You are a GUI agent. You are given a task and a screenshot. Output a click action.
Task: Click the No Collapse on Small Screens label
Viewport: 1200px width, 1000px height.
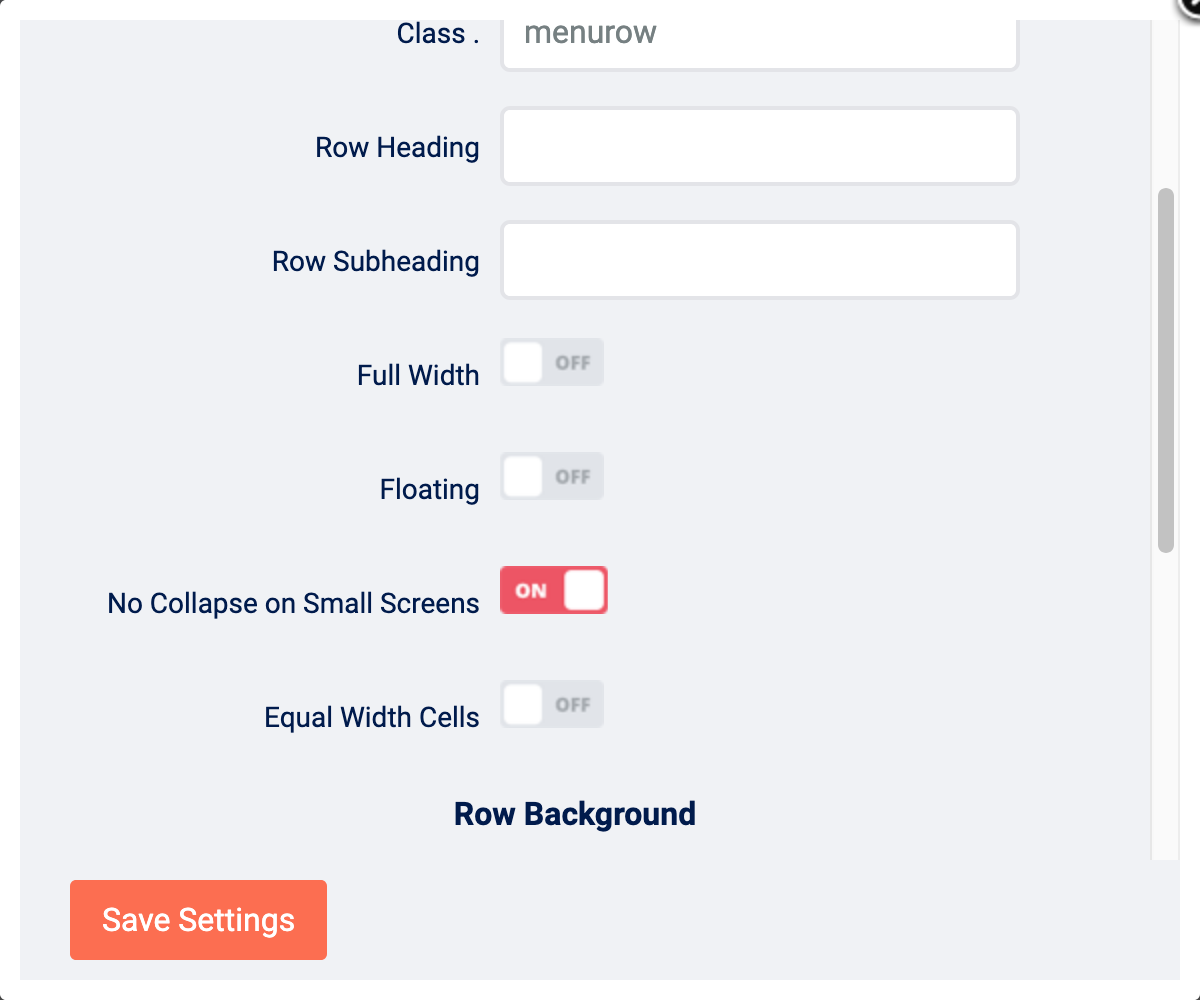coord(293,604)
